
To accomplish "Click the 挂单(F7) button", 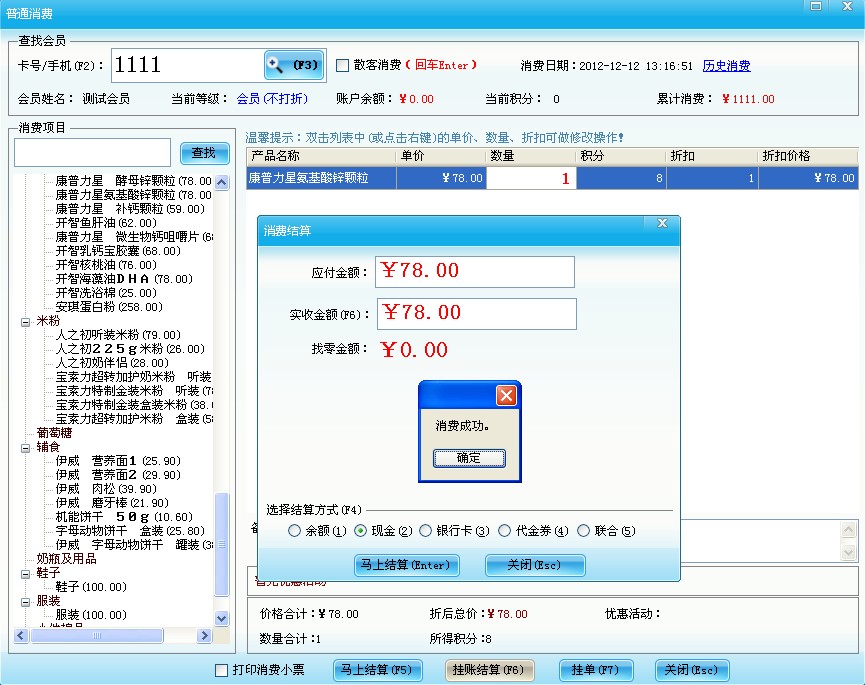I will (595, 671).
